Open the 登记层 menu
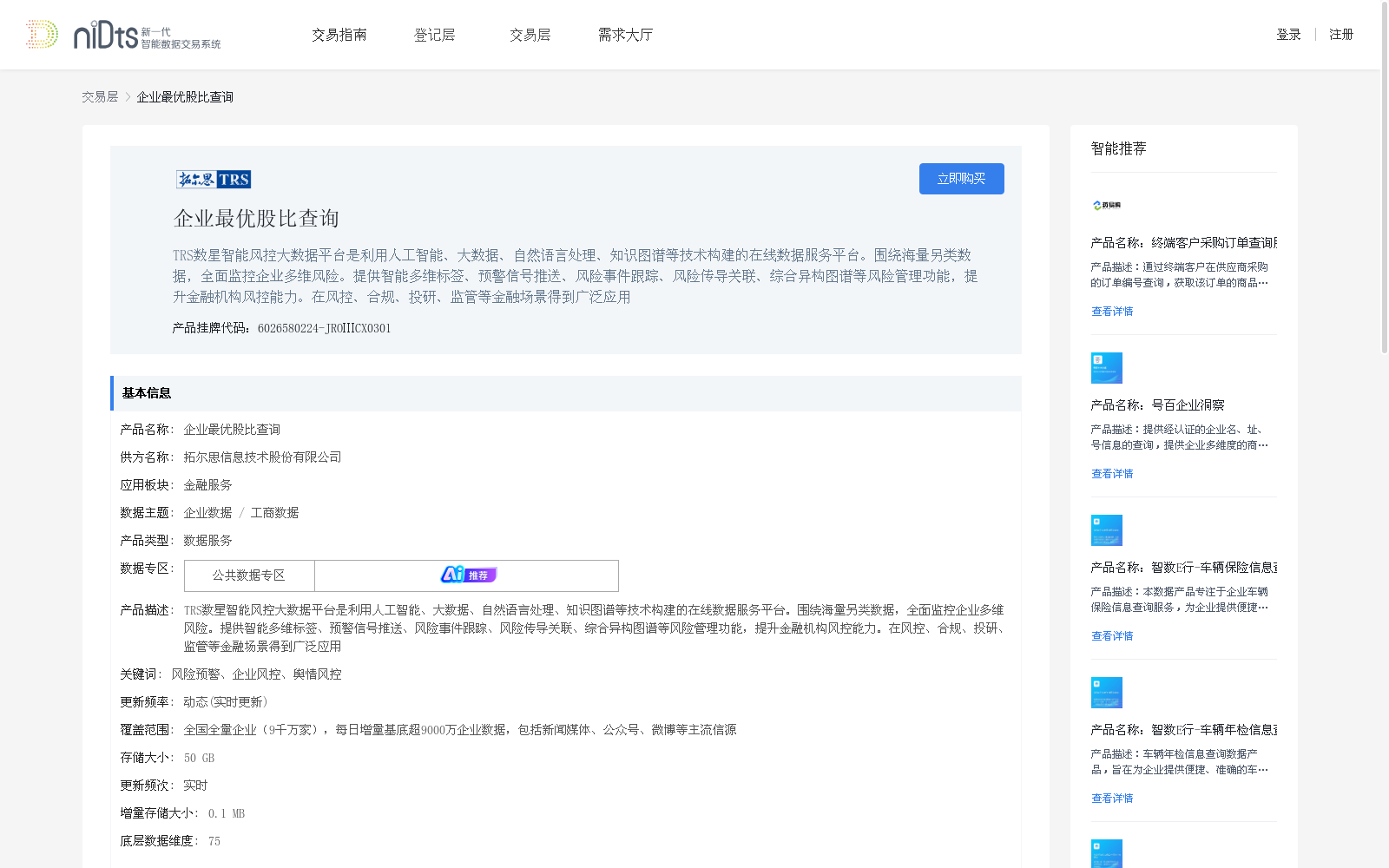The width and height of the screenshot is (1389, 868). (x=435, y=35)
